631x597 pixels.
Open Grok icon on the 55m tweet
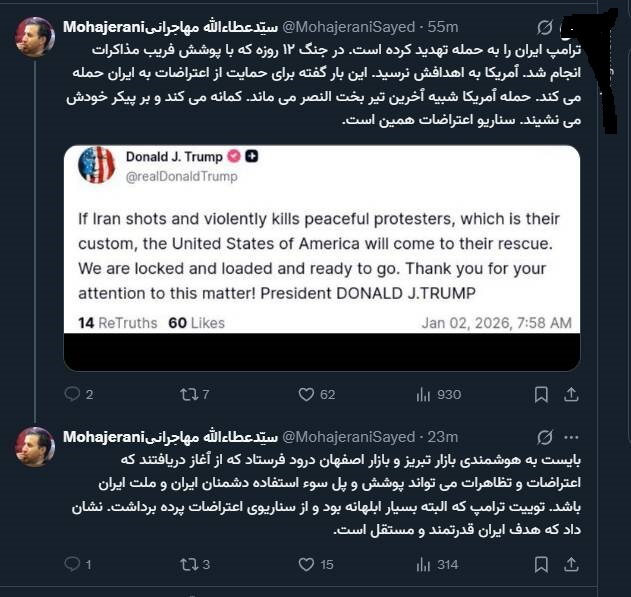pyautogui.click(x=545, y=25)
